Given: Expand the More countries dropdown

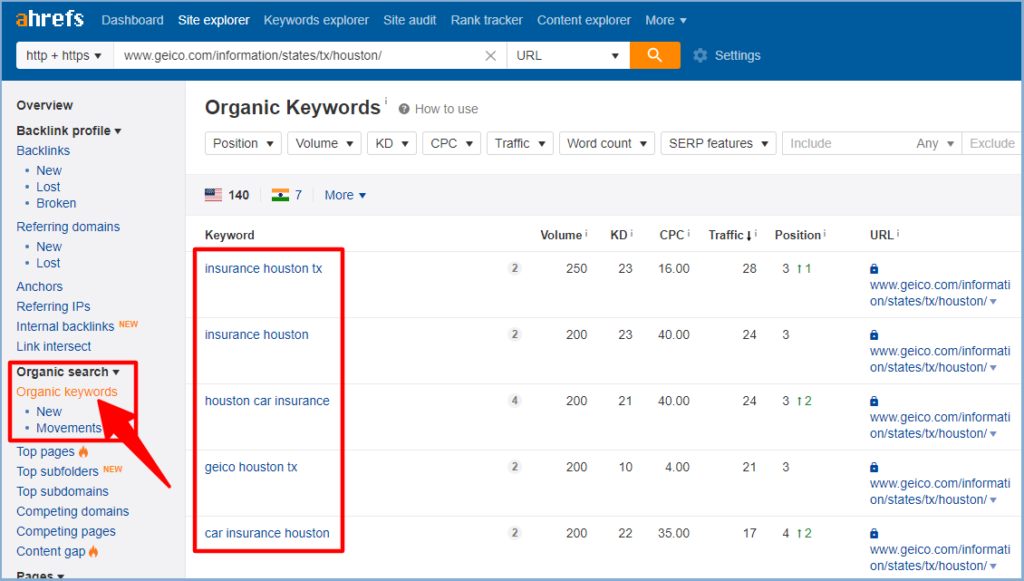Looking at the screenshot, I should click(345, 195).
